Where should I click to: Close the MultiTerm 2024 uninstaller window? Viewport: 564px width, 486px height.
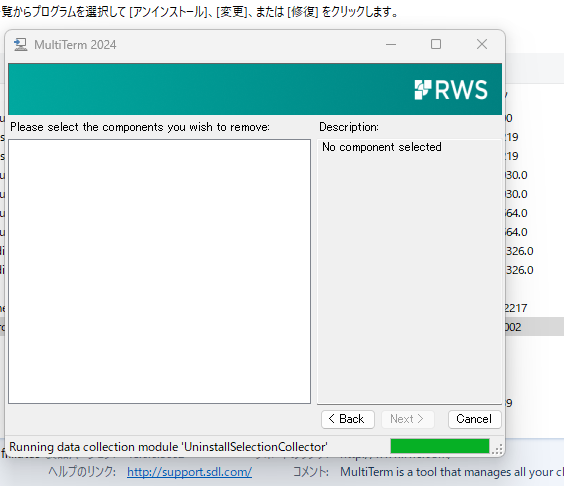click(x=482, y=45)
